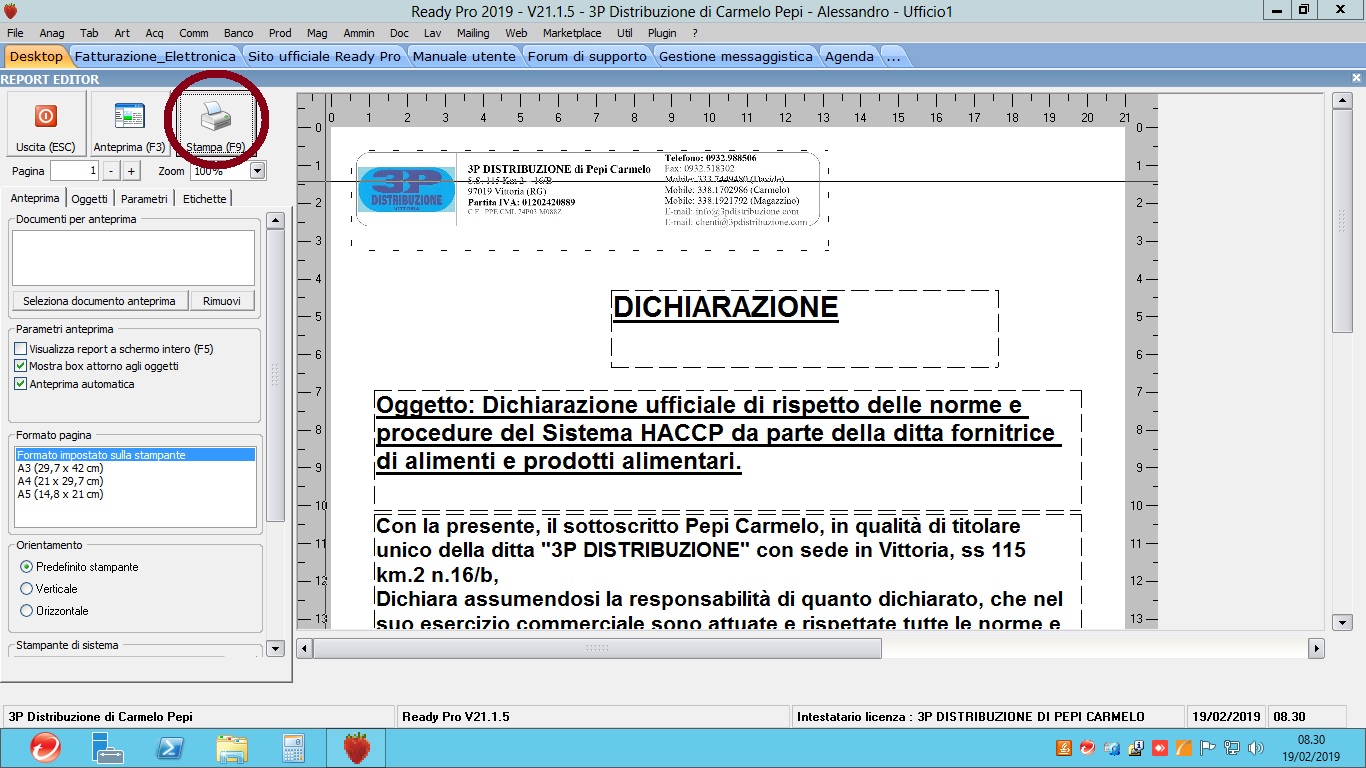Open the Marketplace menu

[572, 33]
